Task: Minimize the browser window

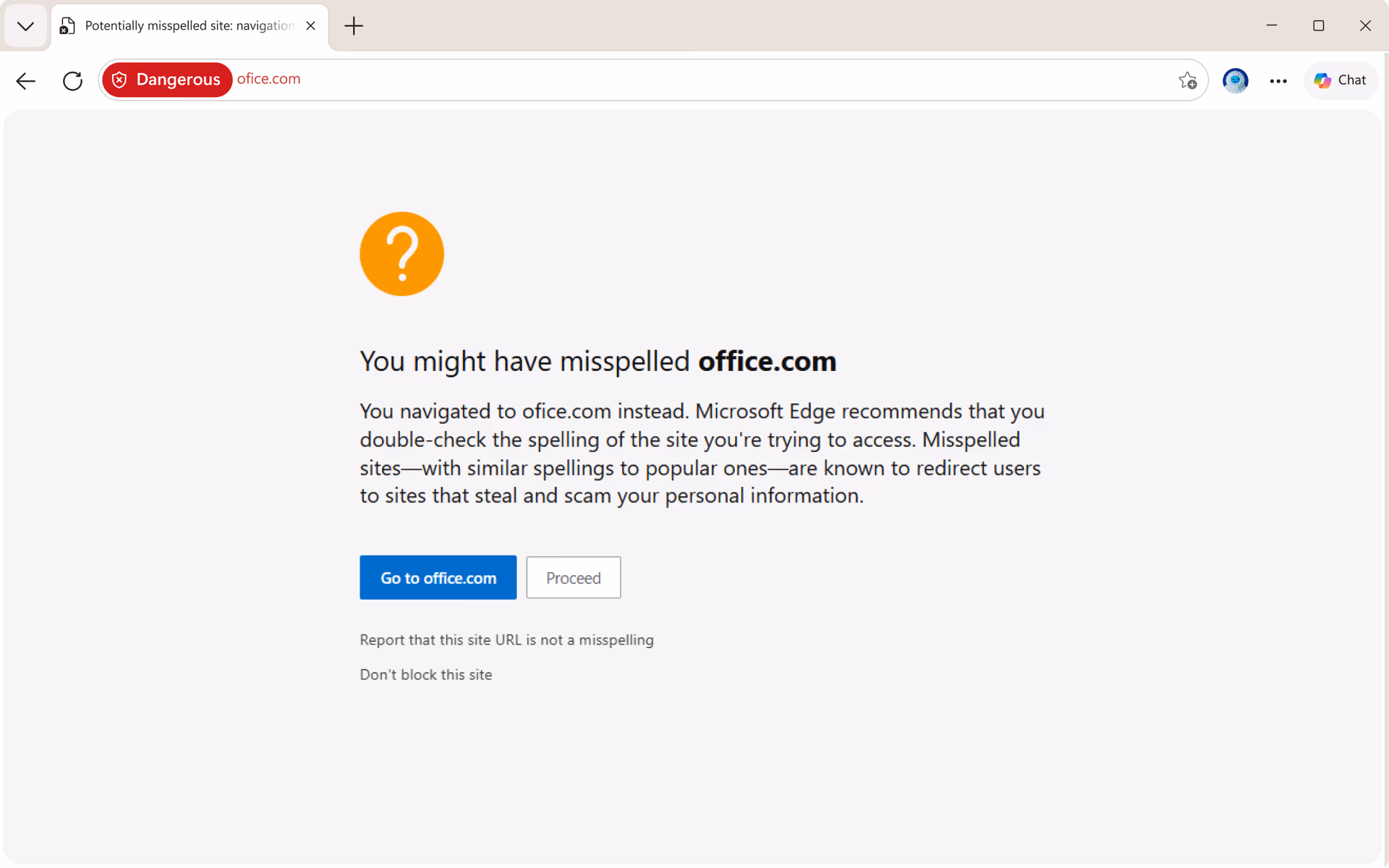Action: tap(1272, 25)
